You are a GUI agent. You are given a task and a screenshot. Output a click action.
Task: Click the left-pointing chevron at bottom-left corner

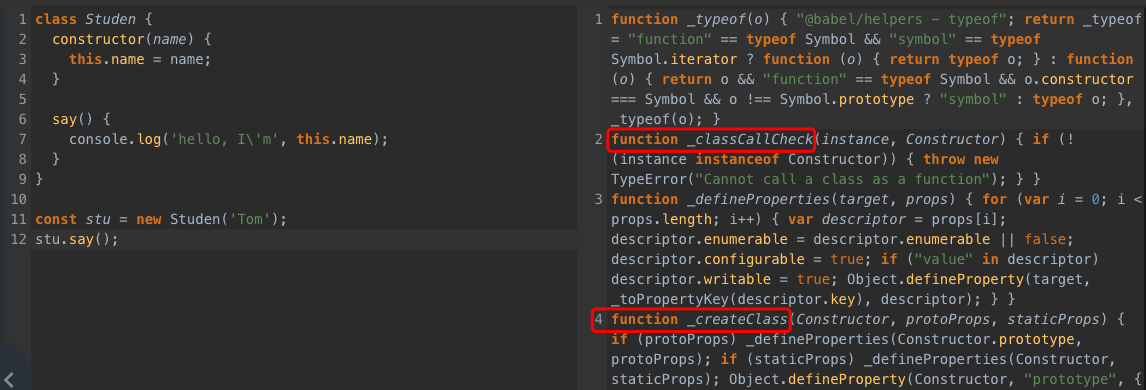click(9, 379)
